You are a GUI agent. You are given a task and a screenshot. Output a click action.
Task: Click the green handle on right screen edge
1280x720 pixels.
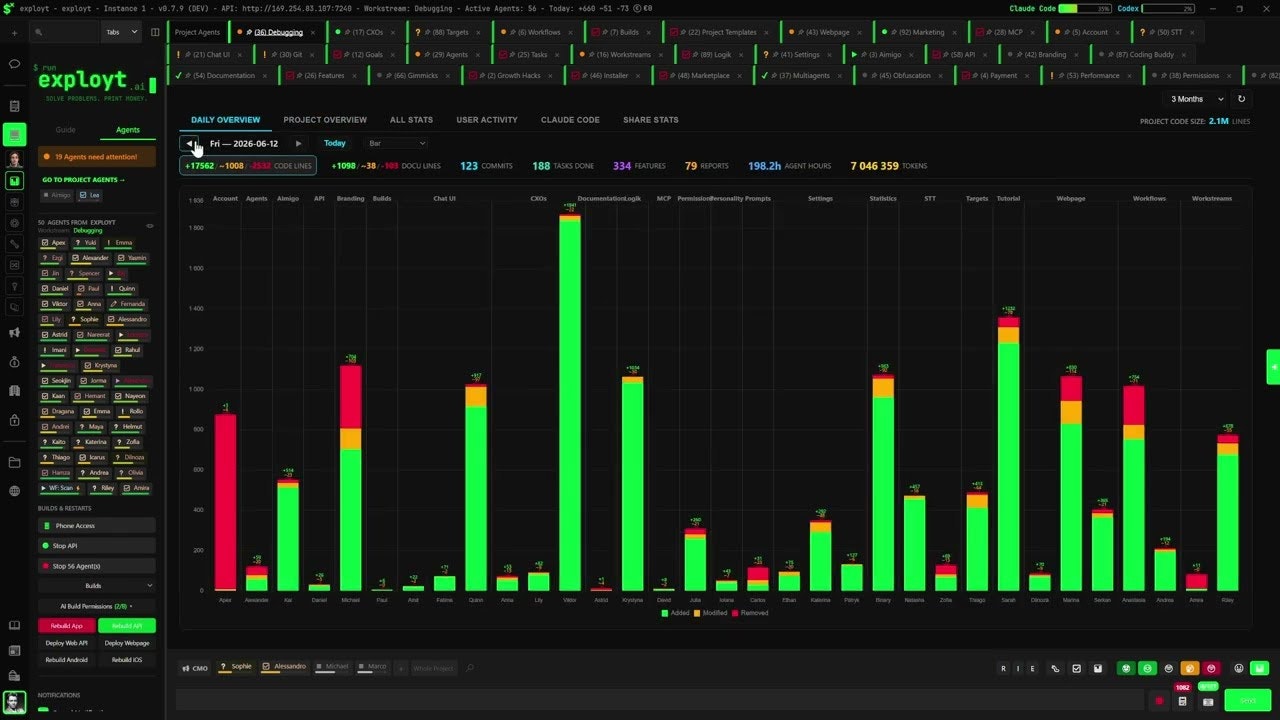click(x=1274, y=367)
